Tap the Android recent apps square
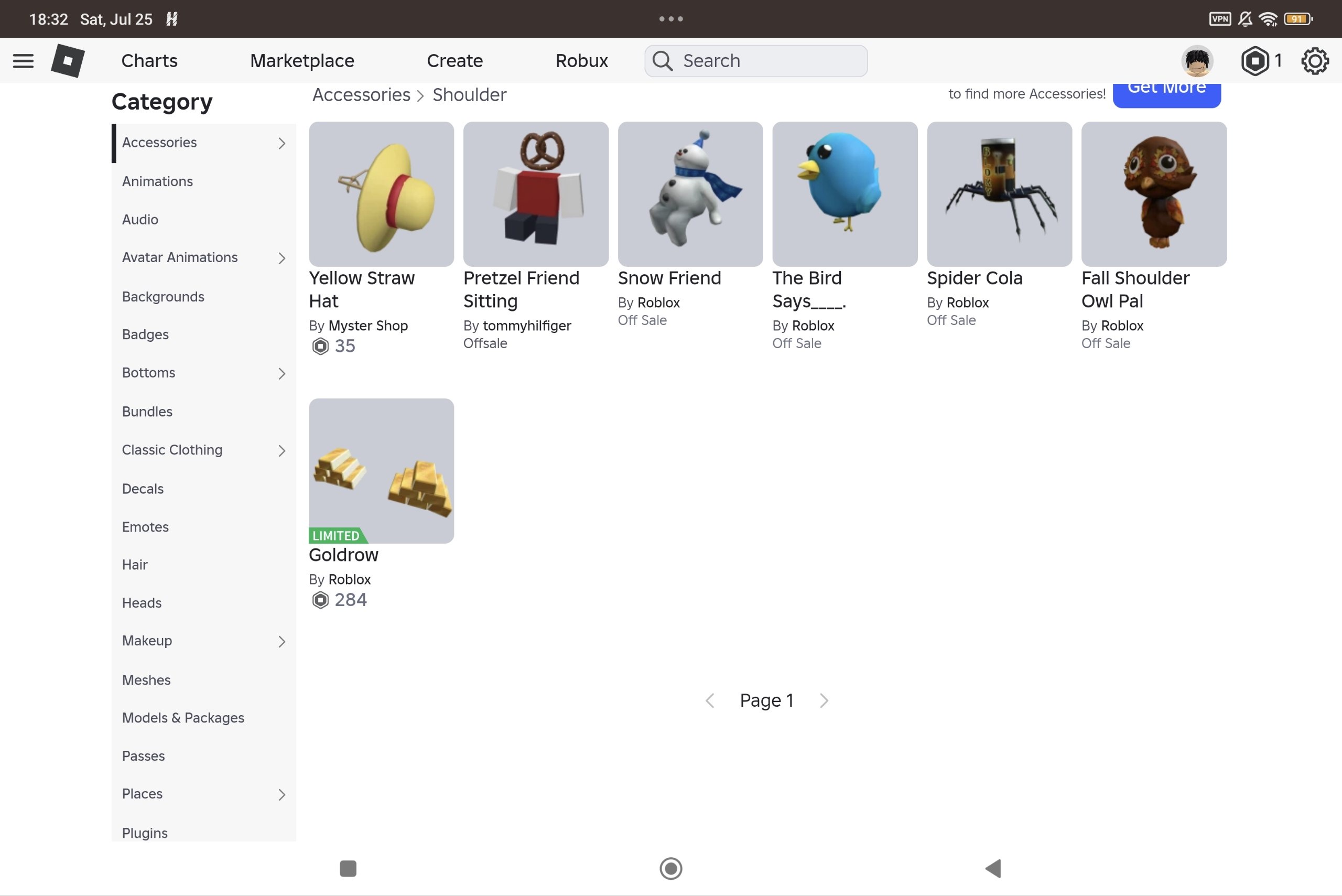Viewport: 1342px width, 896px height. coord(348,869)
